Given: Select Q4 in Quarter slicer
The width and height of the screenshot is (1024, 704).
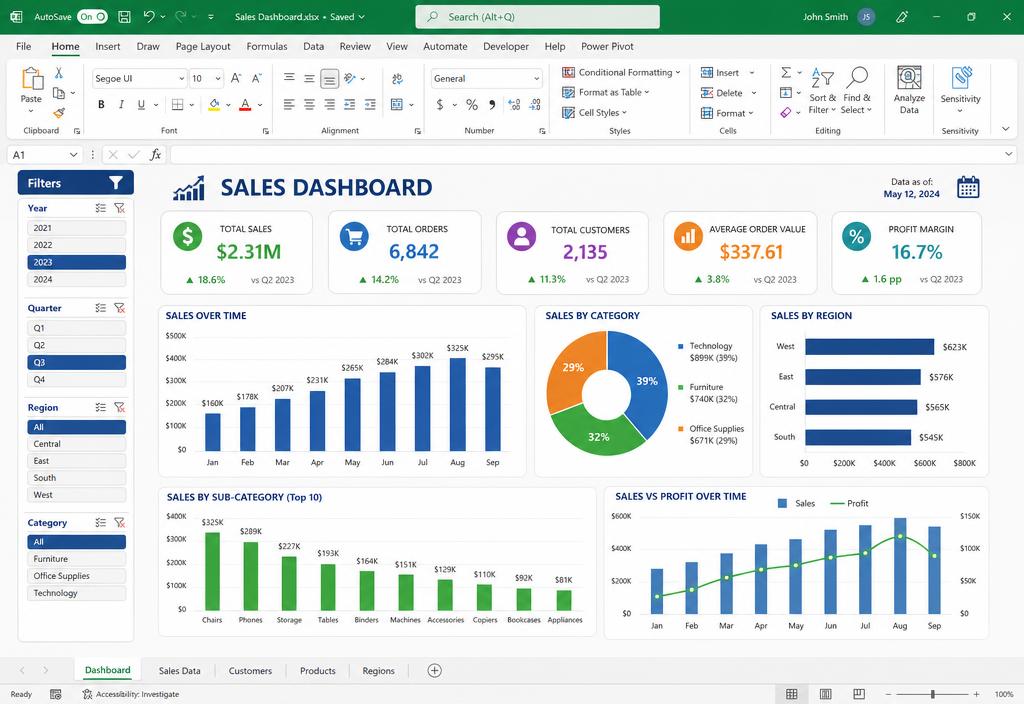Looking at the screenshot, I should (76, 379).
